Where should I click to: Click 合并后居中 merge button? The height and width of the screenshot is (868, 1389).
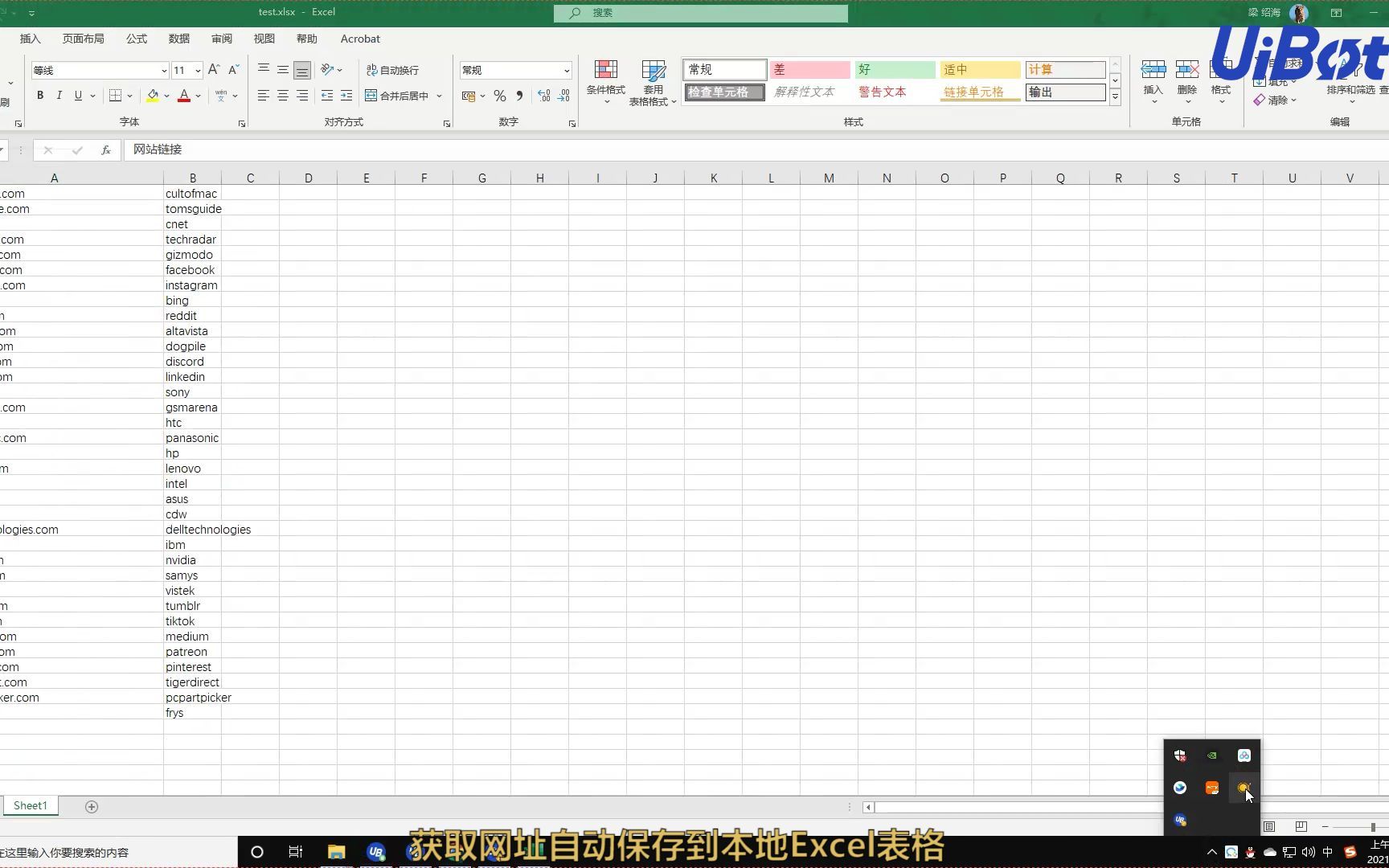(397, 96)
